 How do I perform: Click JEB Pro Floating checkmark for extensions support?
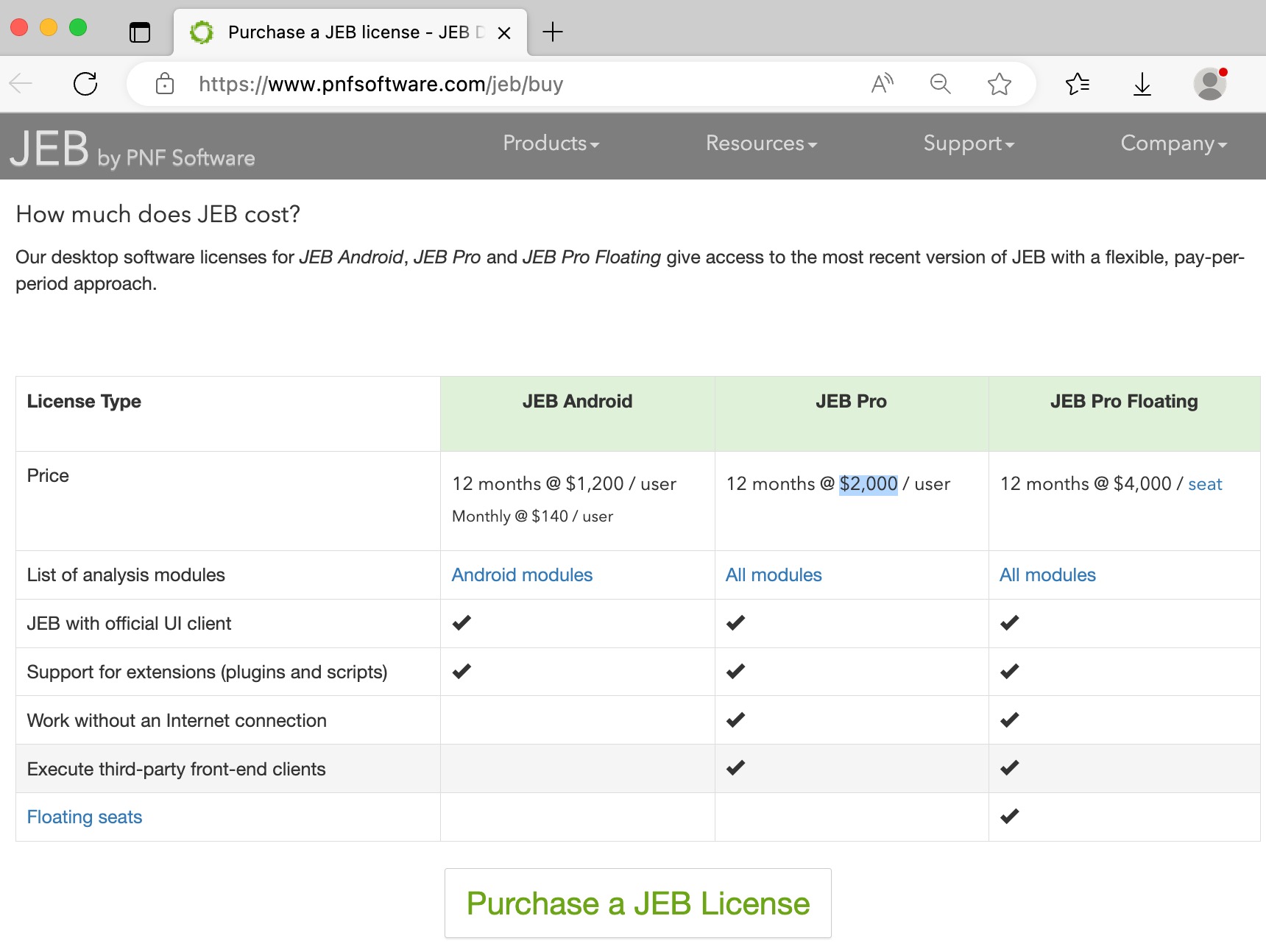(x=1009, y=672)
